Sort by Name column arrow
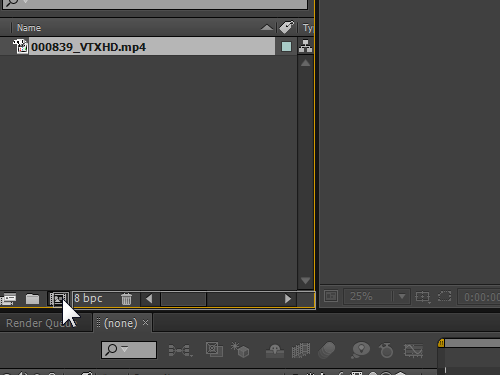This screenshot has width=500, height=375. click(x=267, y=27)
